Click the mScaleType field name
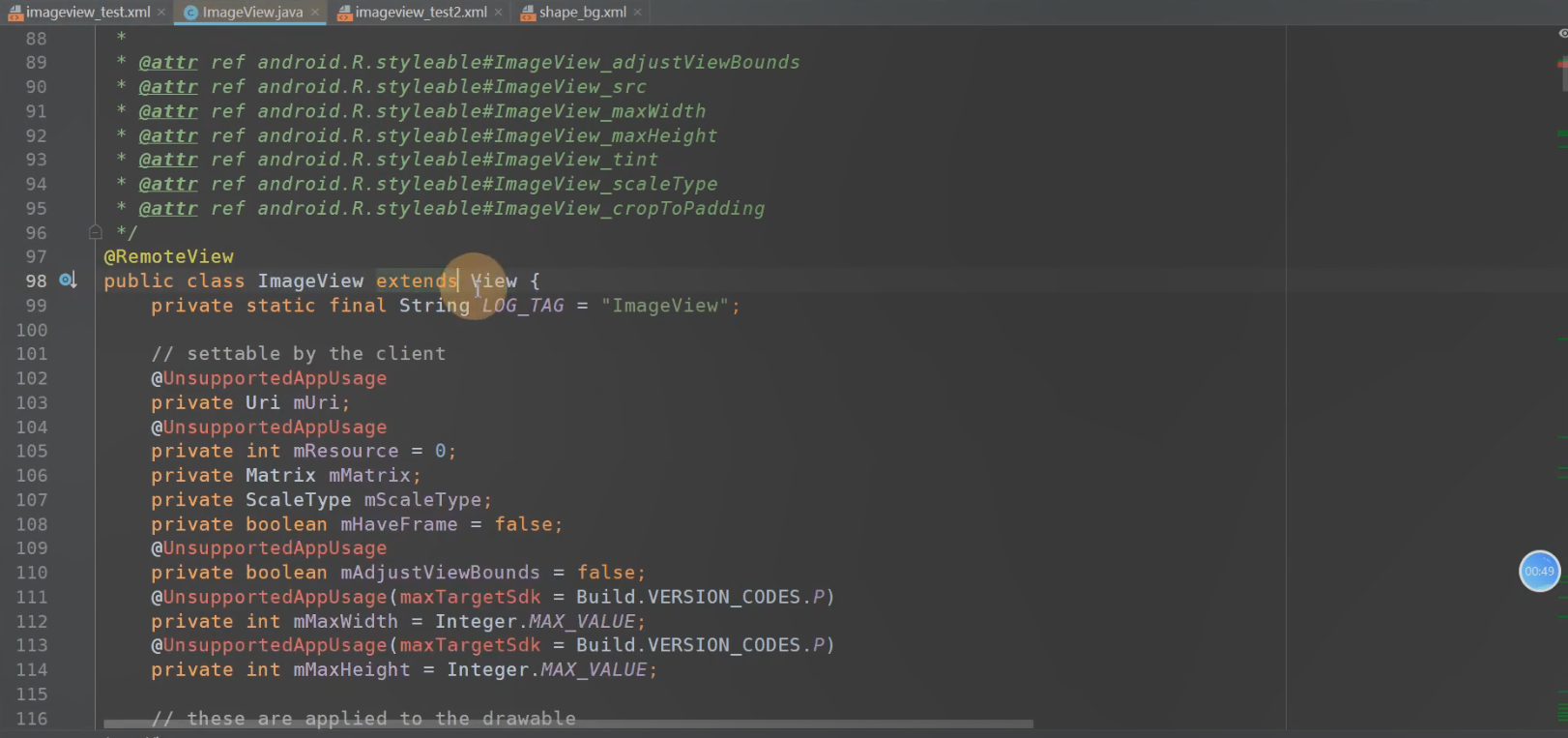1568x738 pixels. (423, 500)
